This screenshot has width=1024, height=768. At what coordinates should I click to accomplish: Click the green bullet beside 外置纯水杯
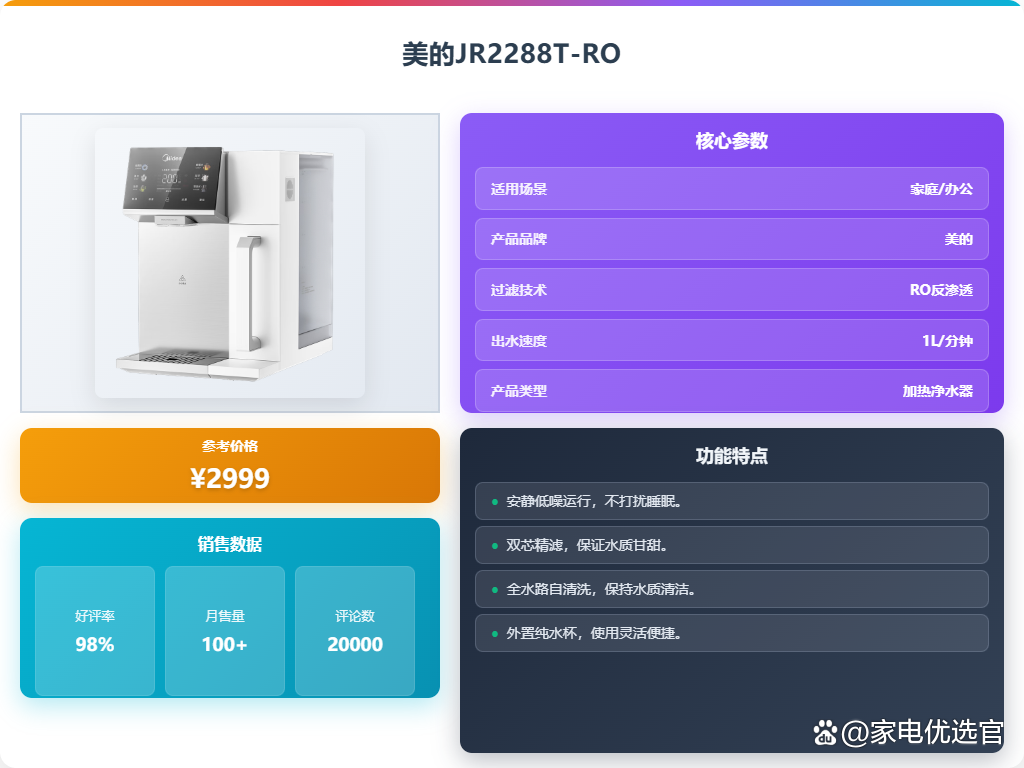click(494, 633)
